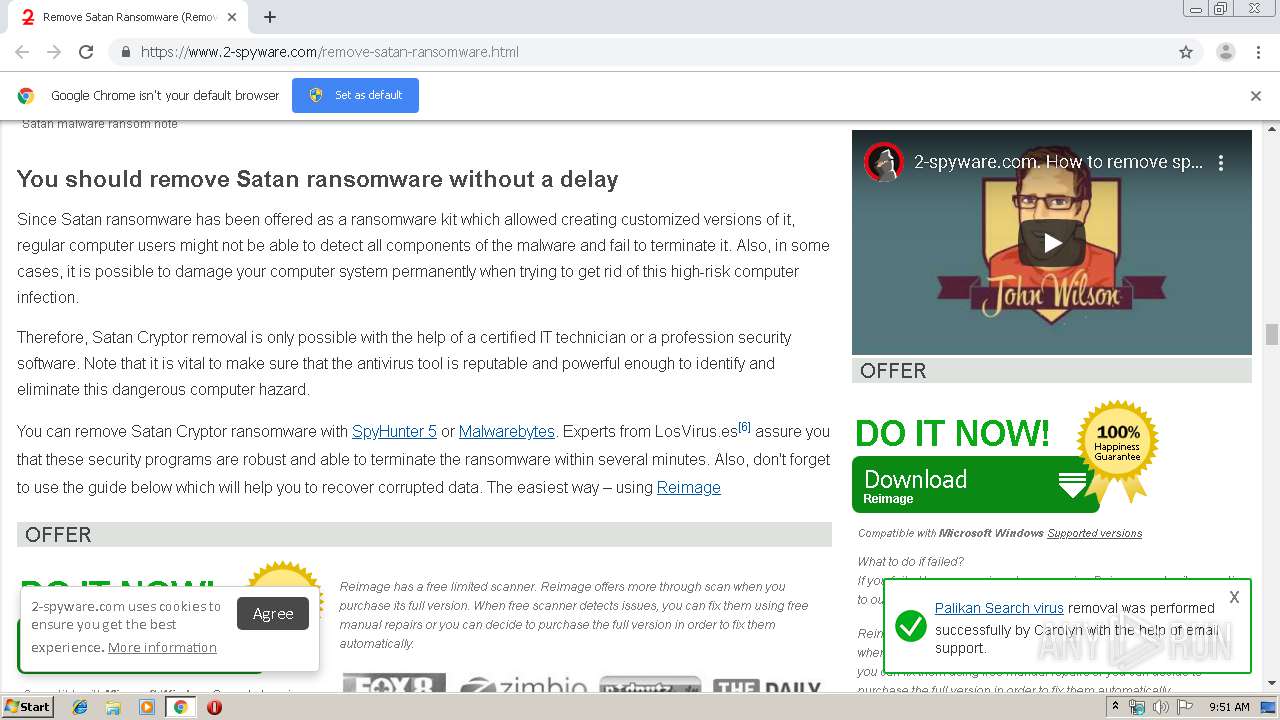Play the 2-spyware.com YouTube video
Image resolution: width=1280 pixels, height=720 pixels.
tap(1052, 242)
